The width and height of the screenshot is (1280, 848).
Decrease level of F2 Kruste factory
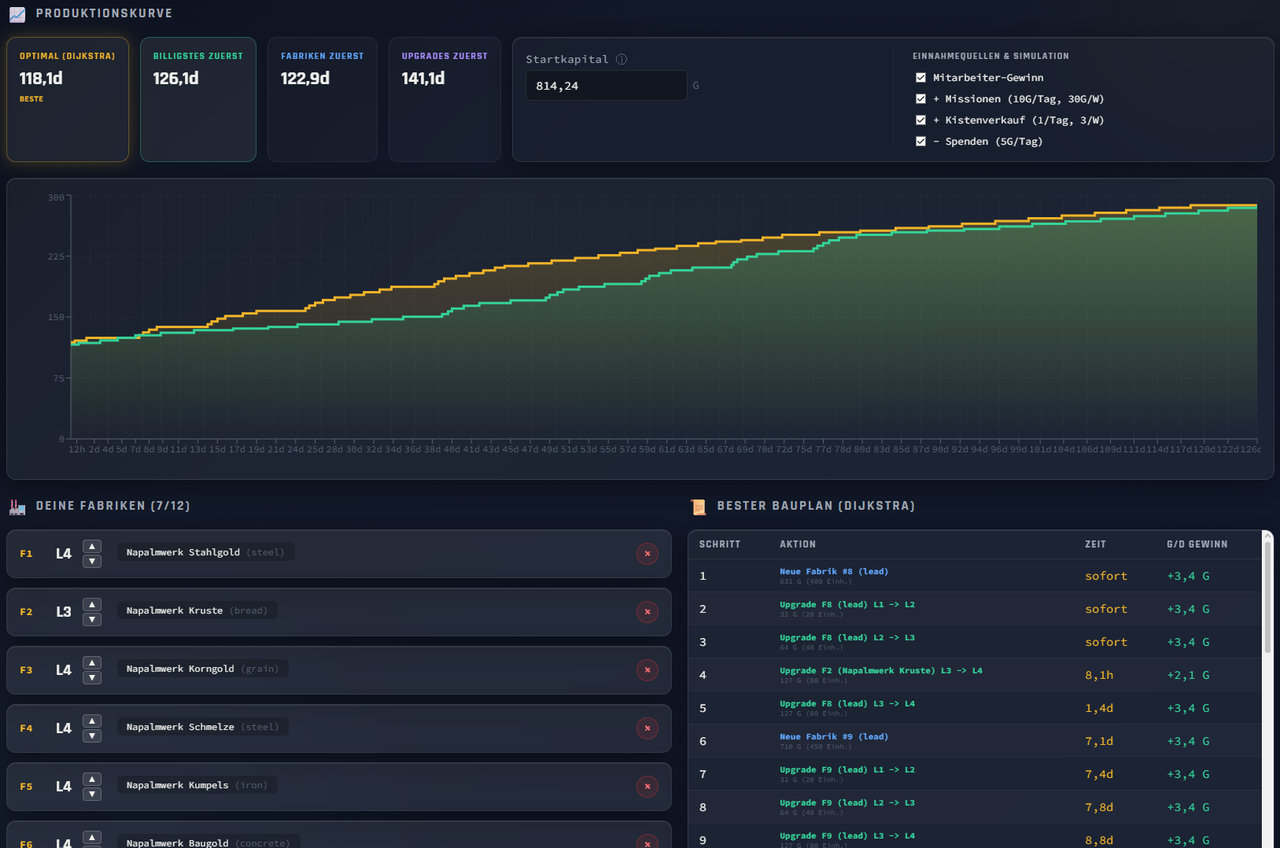click(92, 619)
